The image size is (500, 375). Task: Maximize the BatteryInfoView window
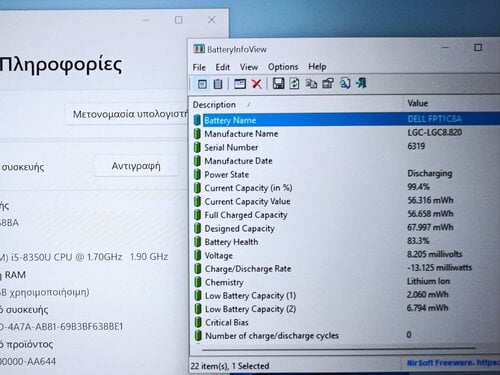click(478, 47)
